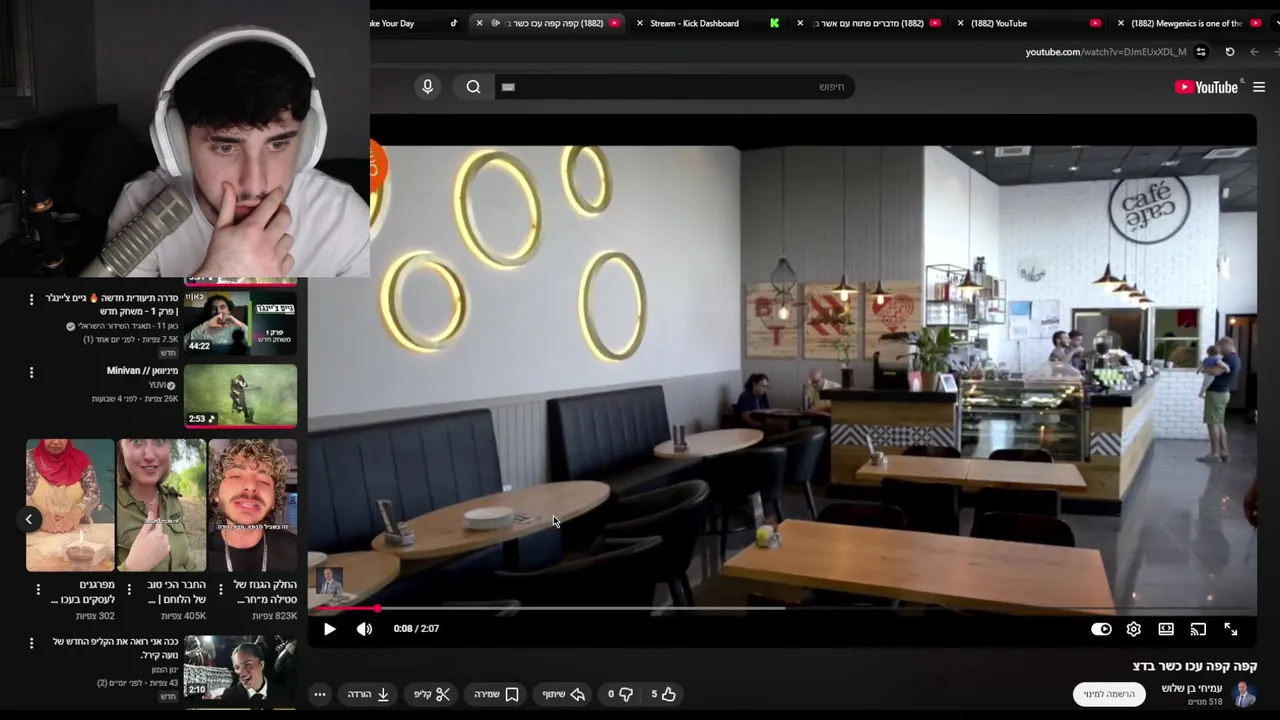Image resolution: width=1280 pixels, height=720 pixels.
Task: Click the channel icon overlay in the video corner
Action: tap(329, 581)
